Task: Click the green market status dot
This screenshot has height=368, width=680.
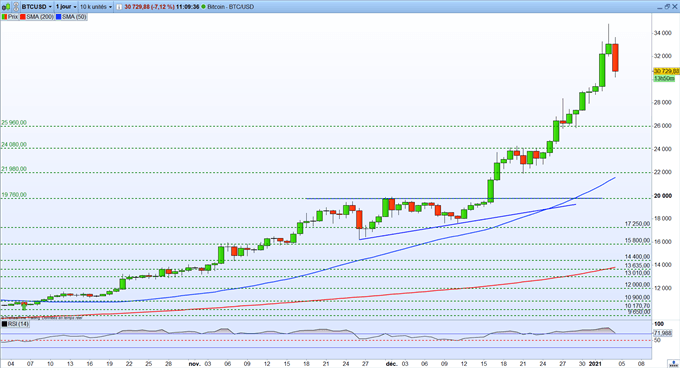Action: 204,7
